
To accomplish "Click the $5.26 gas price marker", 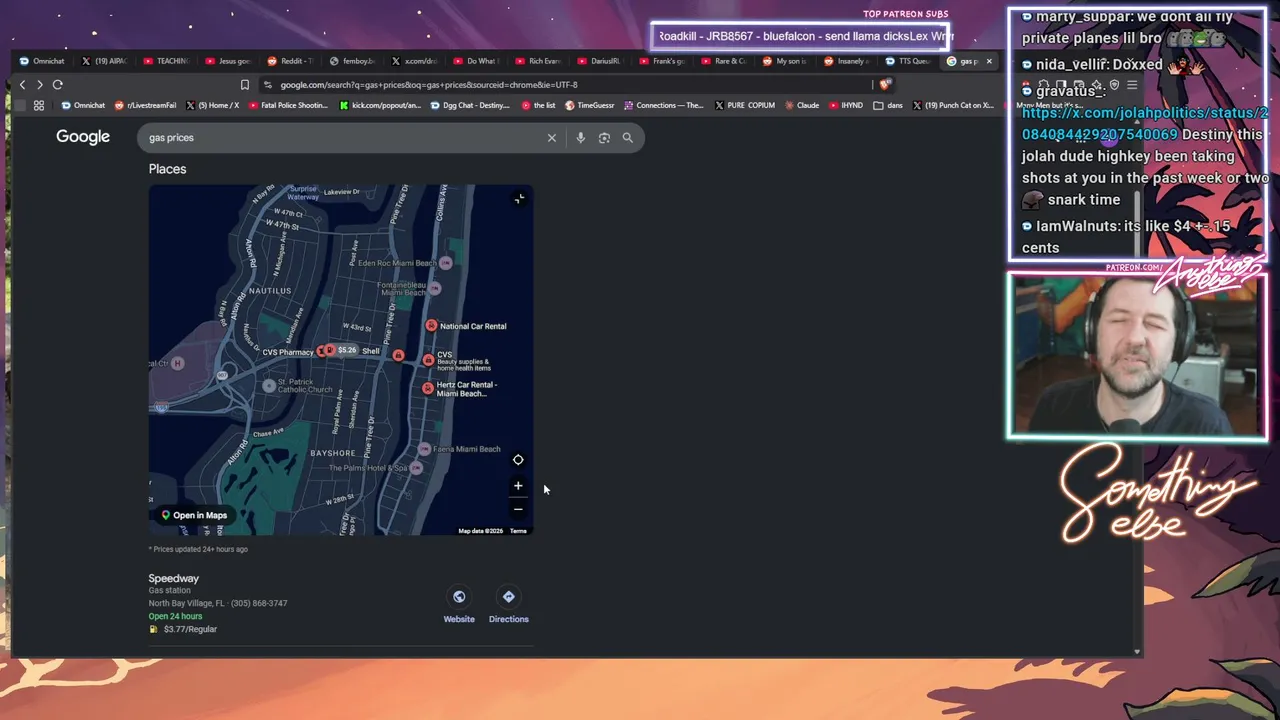I will [341, 350].
